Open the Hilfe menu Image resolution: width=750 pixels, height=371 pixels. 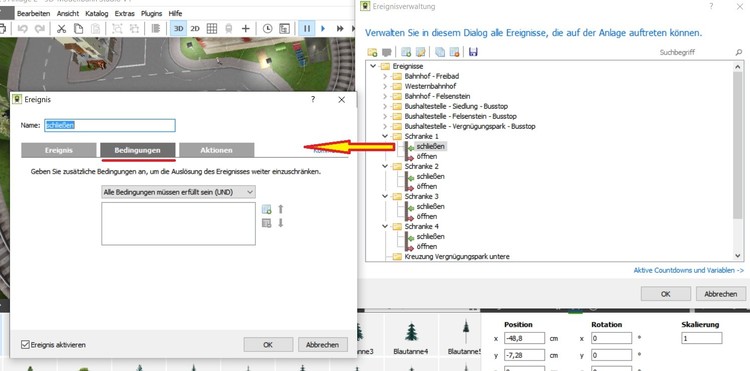175,13
